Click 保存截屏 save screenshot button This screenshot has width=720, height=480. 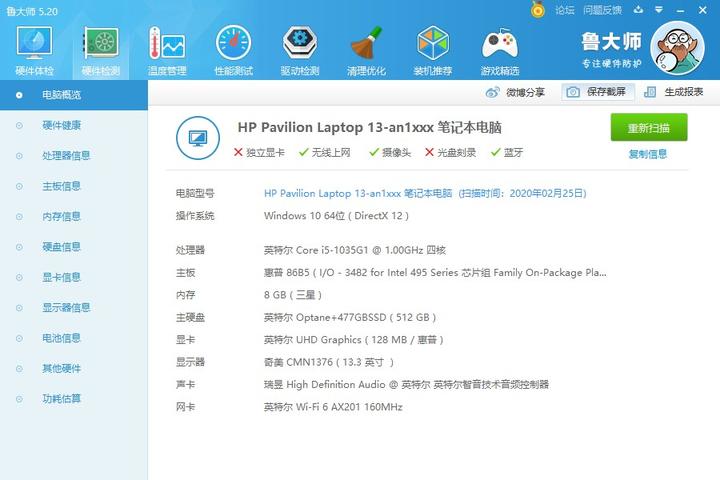[x=597, y=92]
